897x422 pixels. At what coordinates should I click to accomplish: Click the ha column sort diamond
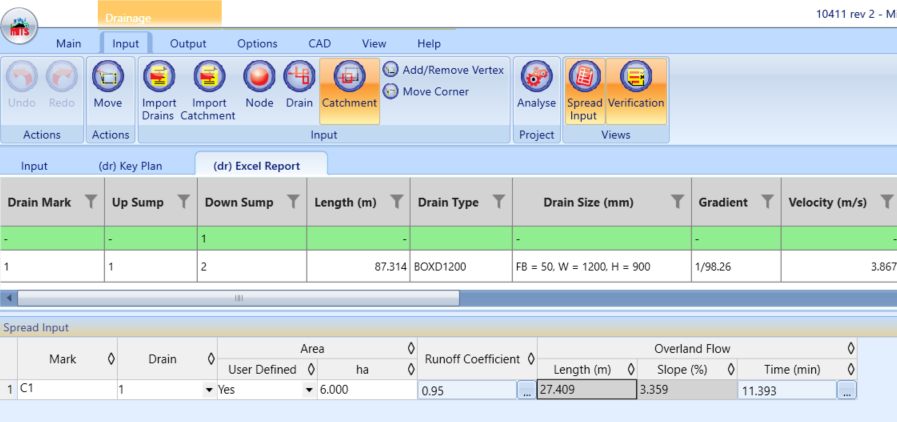click(411, 369)
